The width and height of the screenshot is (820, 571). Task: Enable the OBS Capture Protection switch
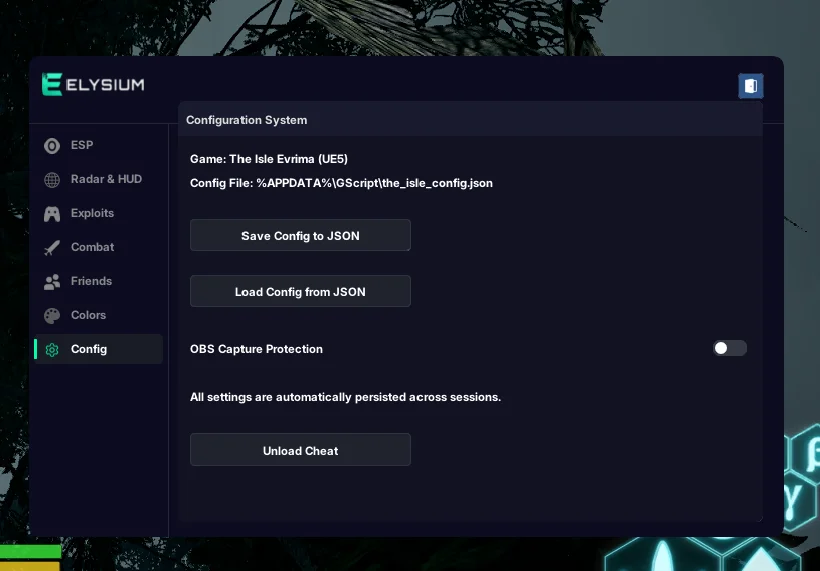click(730, 348)
